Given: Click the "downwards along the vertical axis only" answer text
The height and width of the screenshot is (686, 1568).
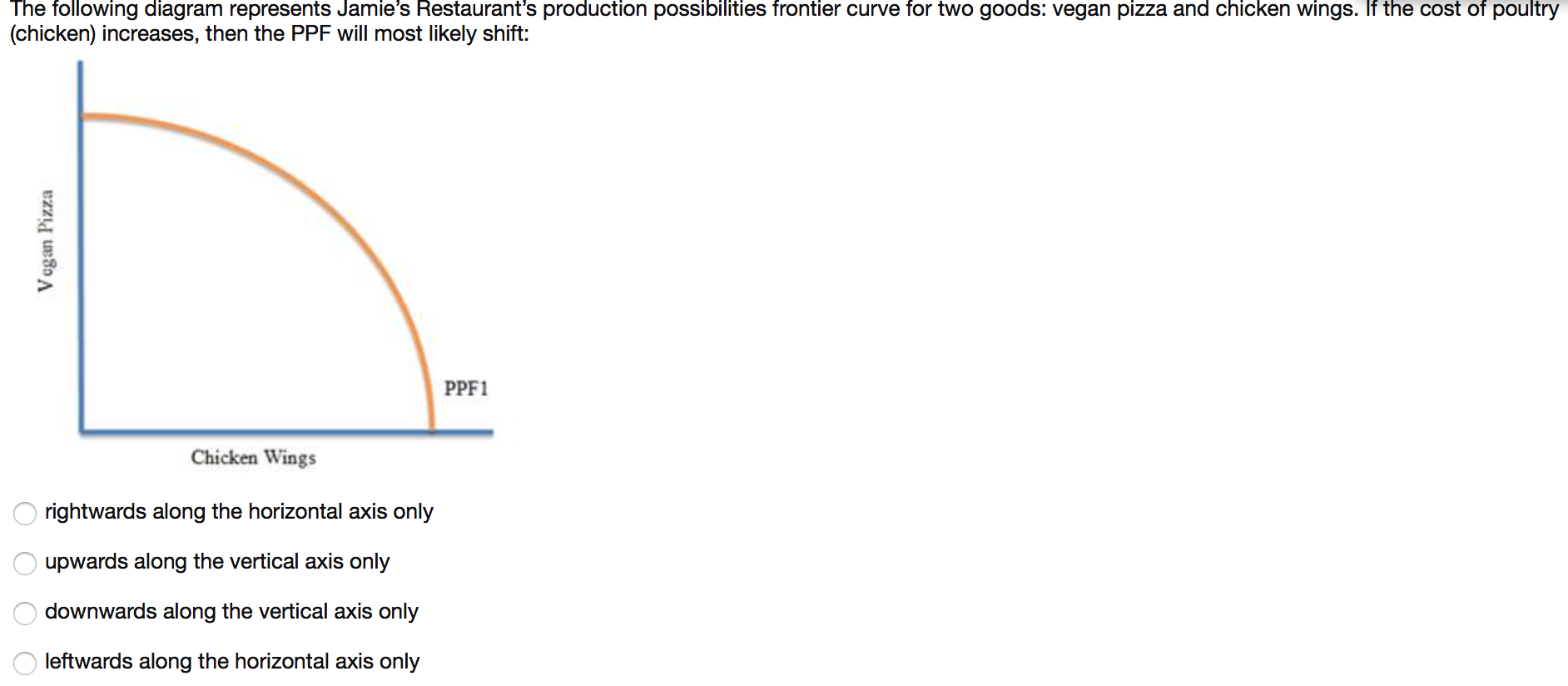Looking at the screenshot, I should click(x=231, y=611).
